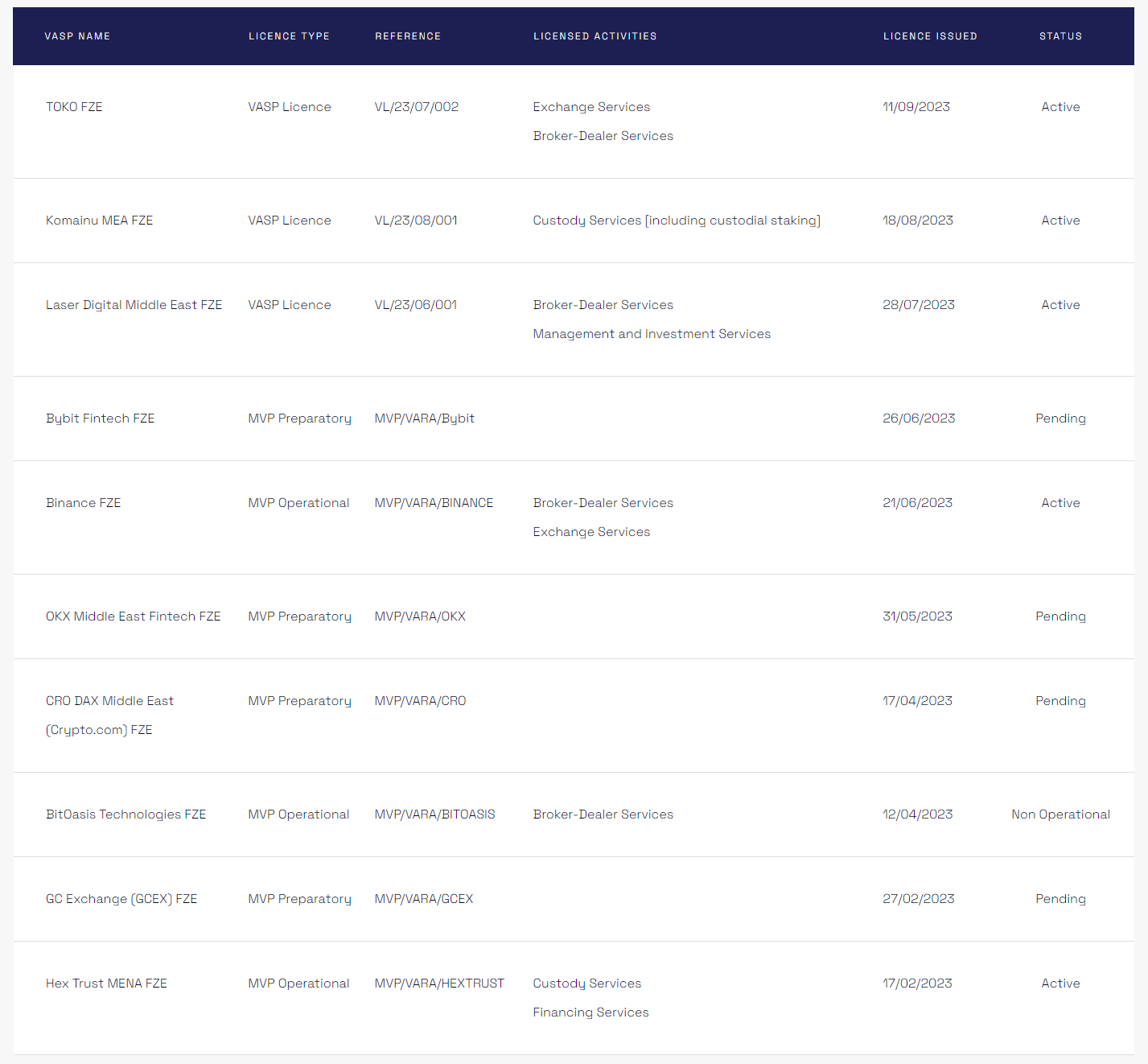Click reference MVP/VARA/Bybit
The image size is (1148, 1064).
coord(424,419)
